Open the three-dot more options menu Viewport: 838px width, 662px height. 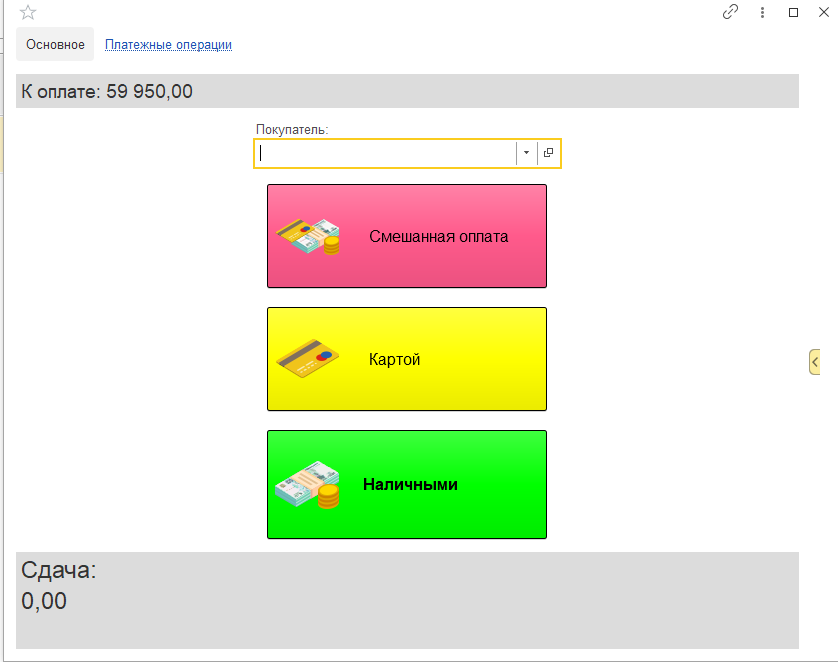pyautogui.click(x=762, y=12)
